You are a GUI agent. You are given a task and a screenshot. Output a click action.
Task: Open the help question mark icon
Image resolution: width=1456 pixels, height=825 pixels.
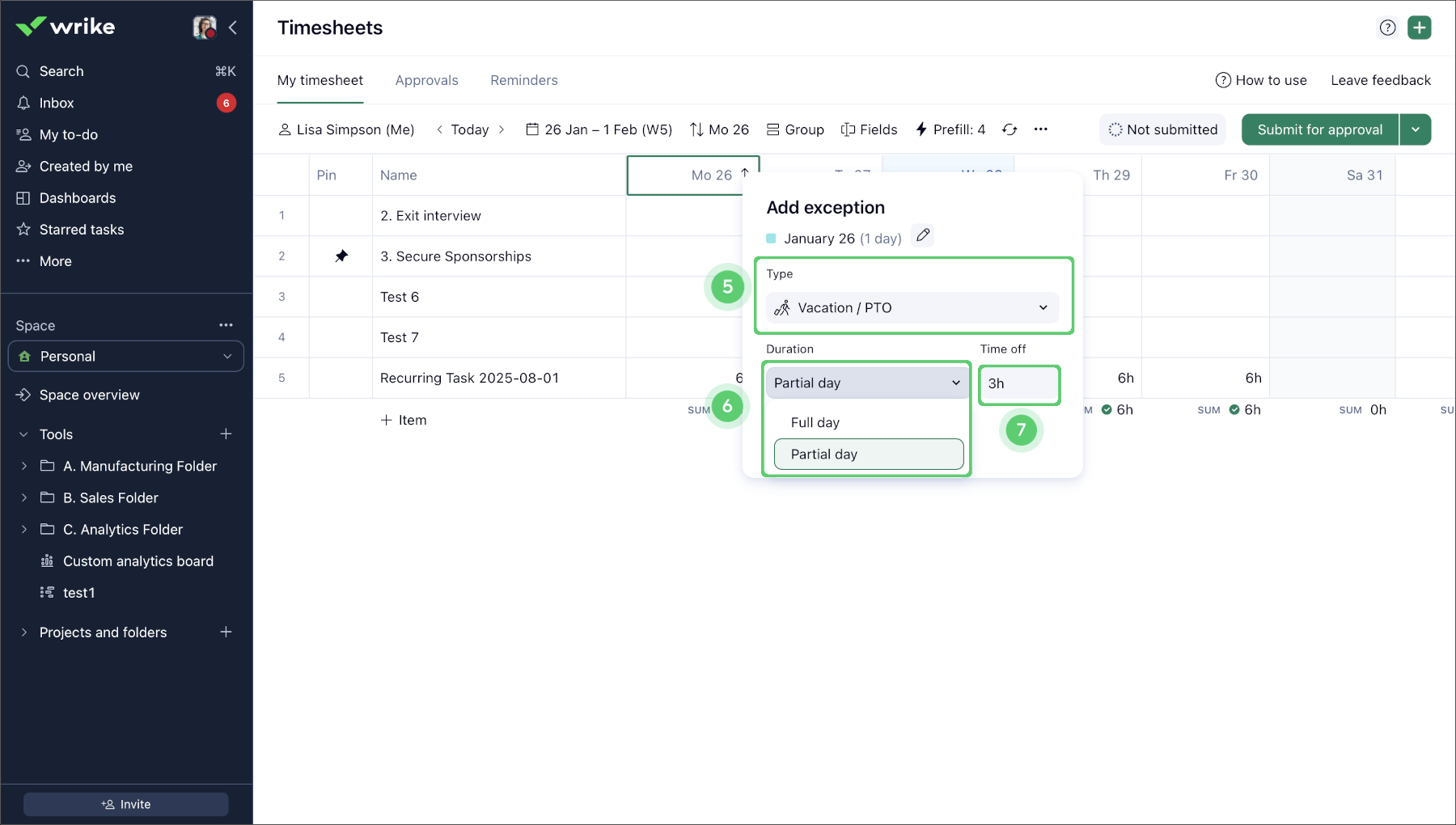coord(1387,27)
